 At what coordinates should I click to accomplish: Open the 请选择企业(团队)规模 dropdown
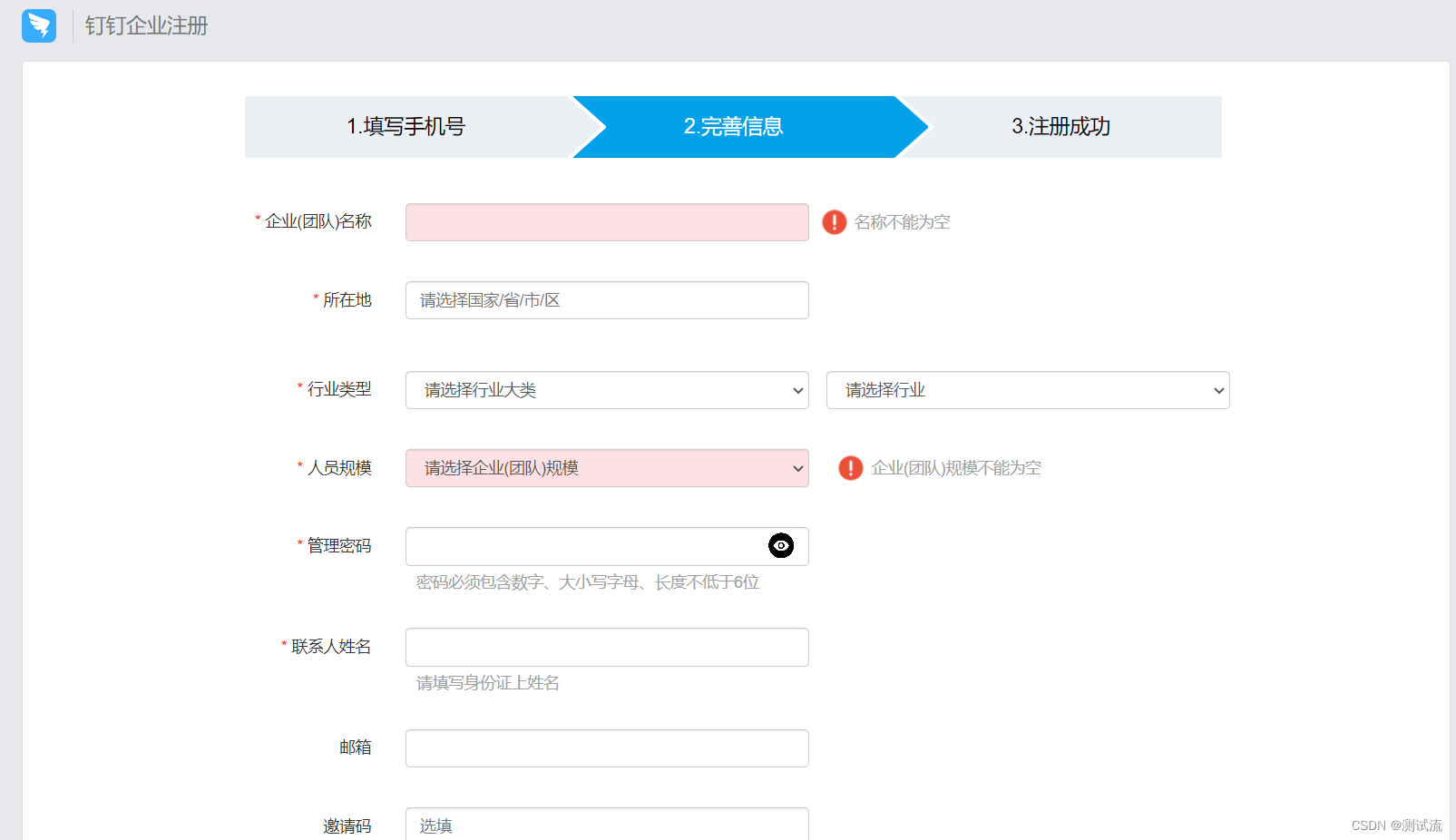coord(607,468)
